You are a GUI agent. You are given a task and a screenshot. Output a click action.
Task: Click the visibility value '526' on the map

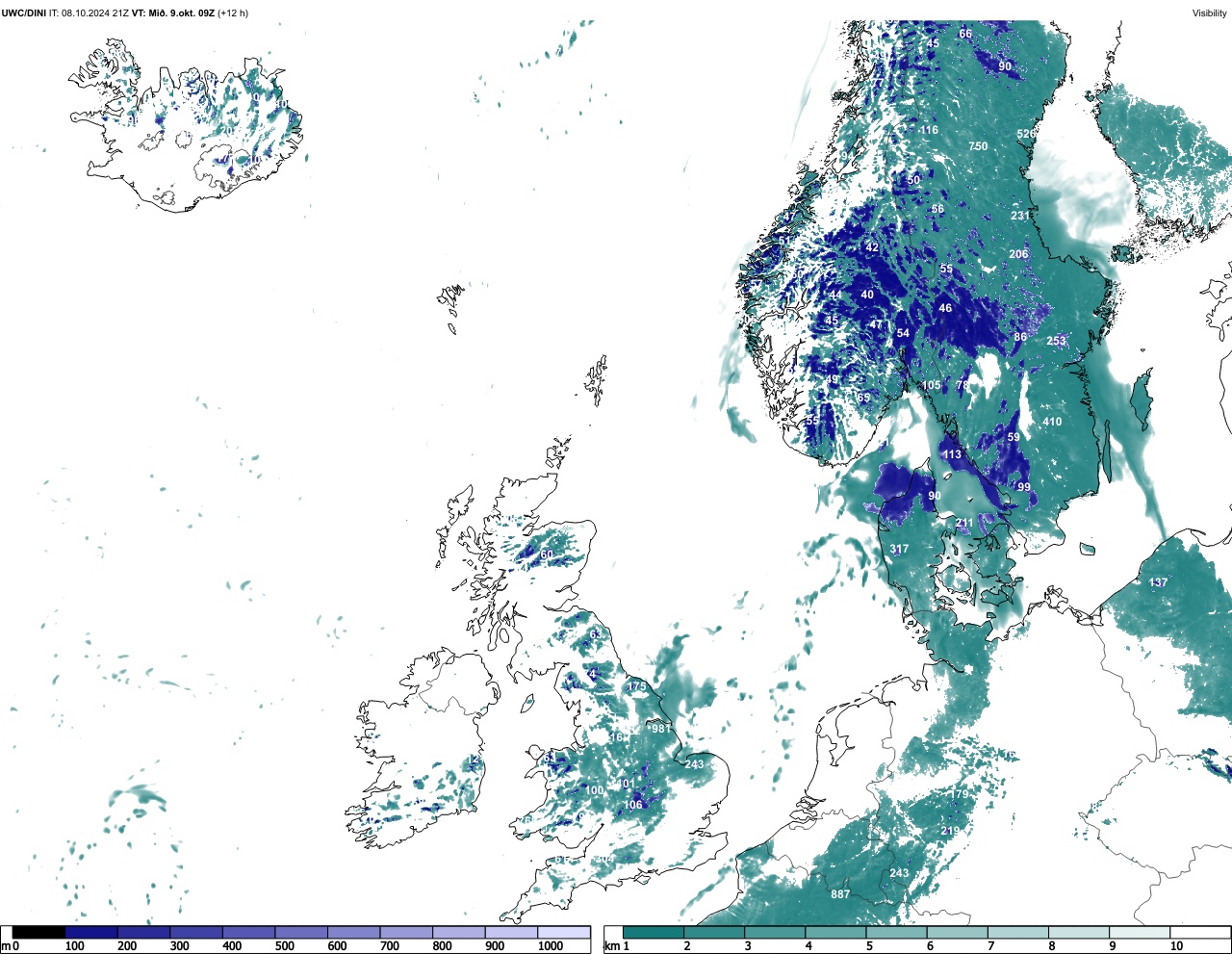click(x=1027, y=134)
